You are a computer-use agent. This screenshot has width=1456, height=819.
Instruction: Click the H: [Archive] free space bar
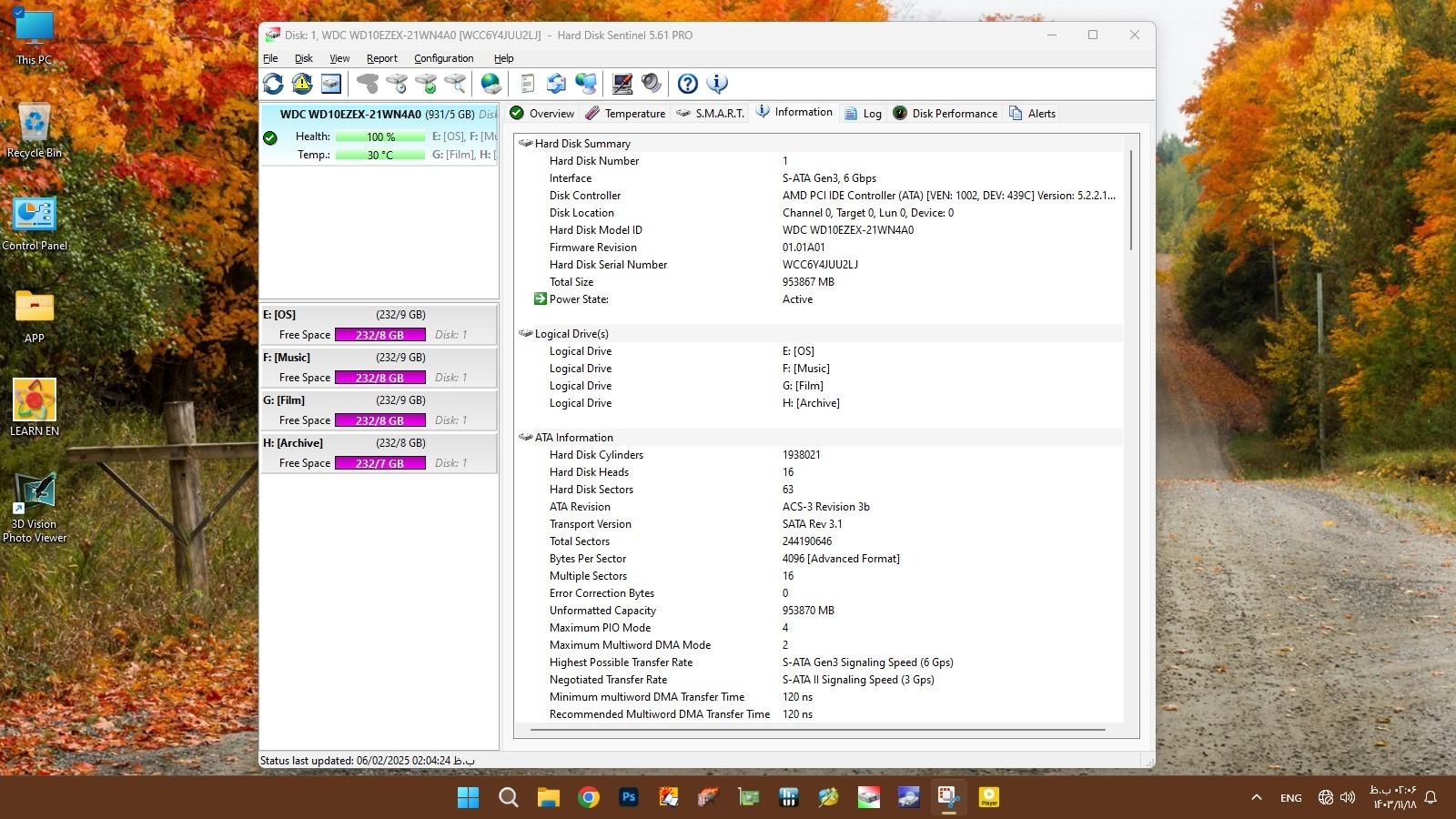tap(380, 463)
